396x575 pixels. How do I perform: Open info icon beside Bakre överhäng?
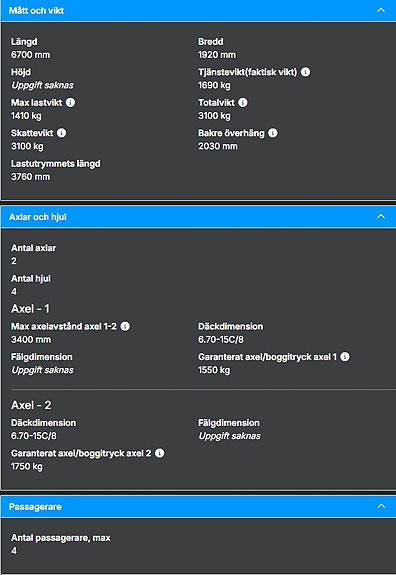point(272,133)
